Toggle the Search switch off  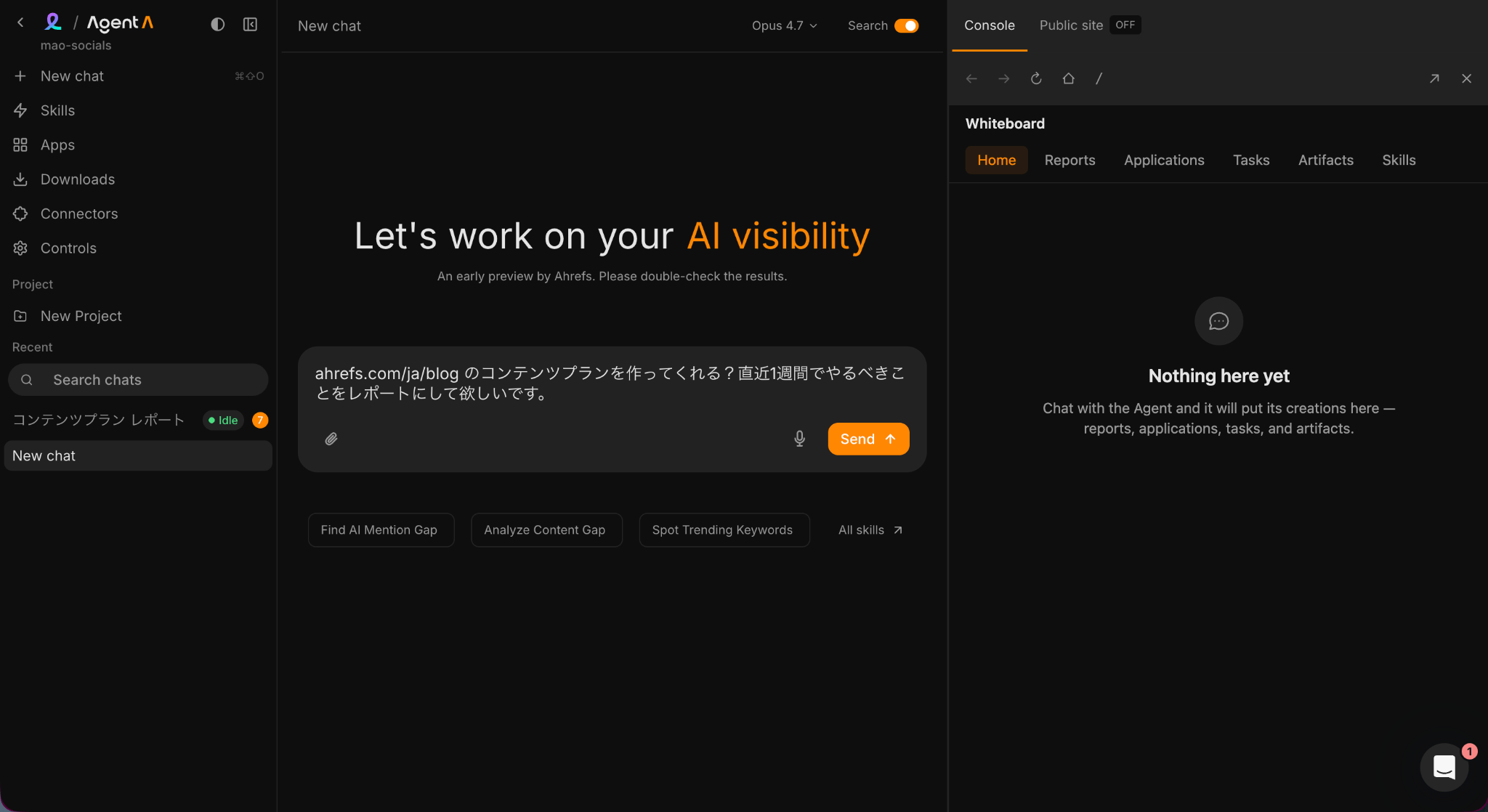906,25
